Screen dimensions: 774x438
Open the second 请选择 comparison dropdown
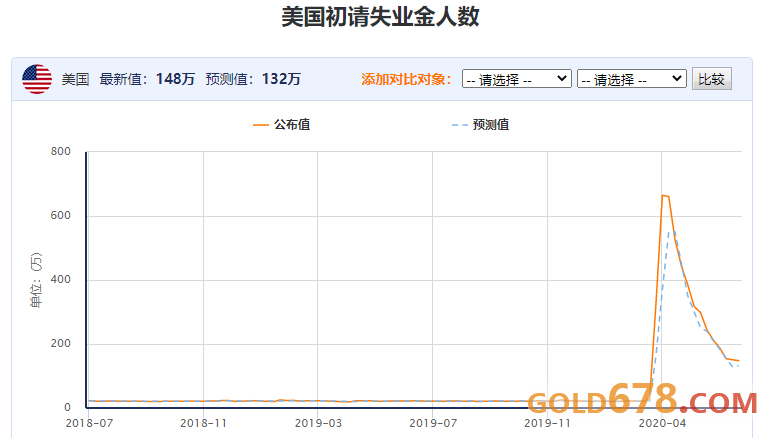pyautogui.click(x=631, y=79)
